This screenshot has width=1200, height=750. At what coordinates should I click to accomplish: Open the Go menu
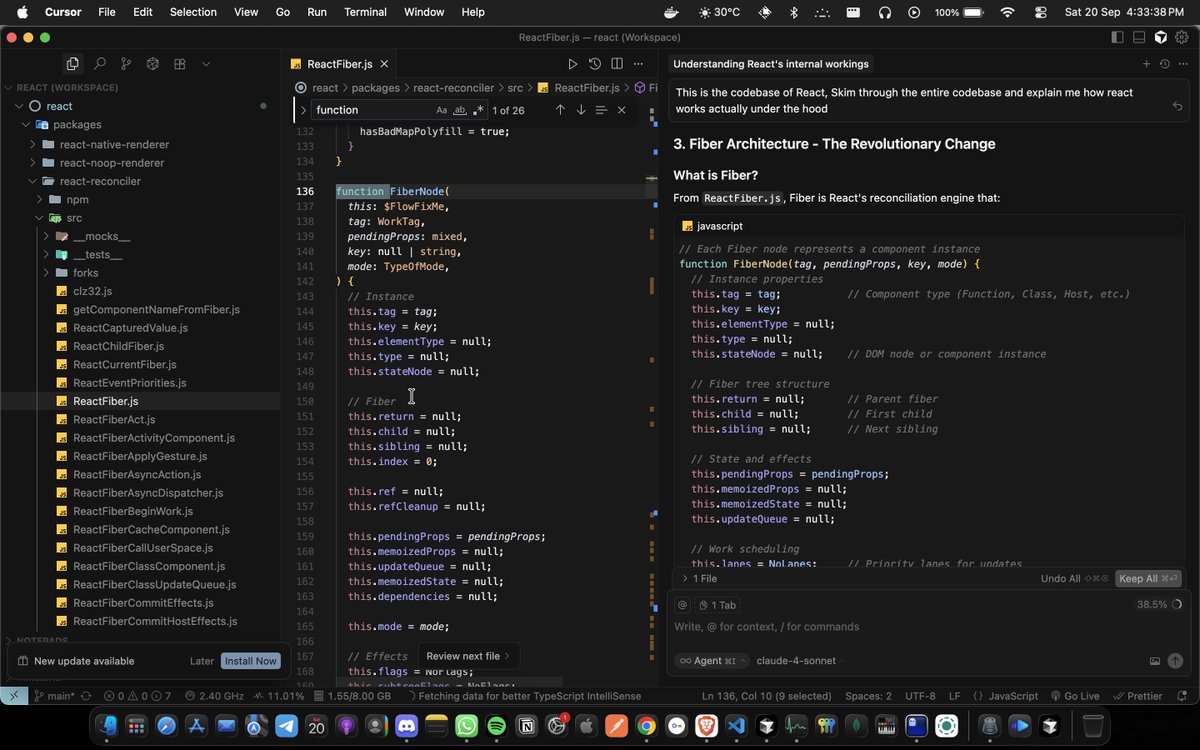point(282,12)
